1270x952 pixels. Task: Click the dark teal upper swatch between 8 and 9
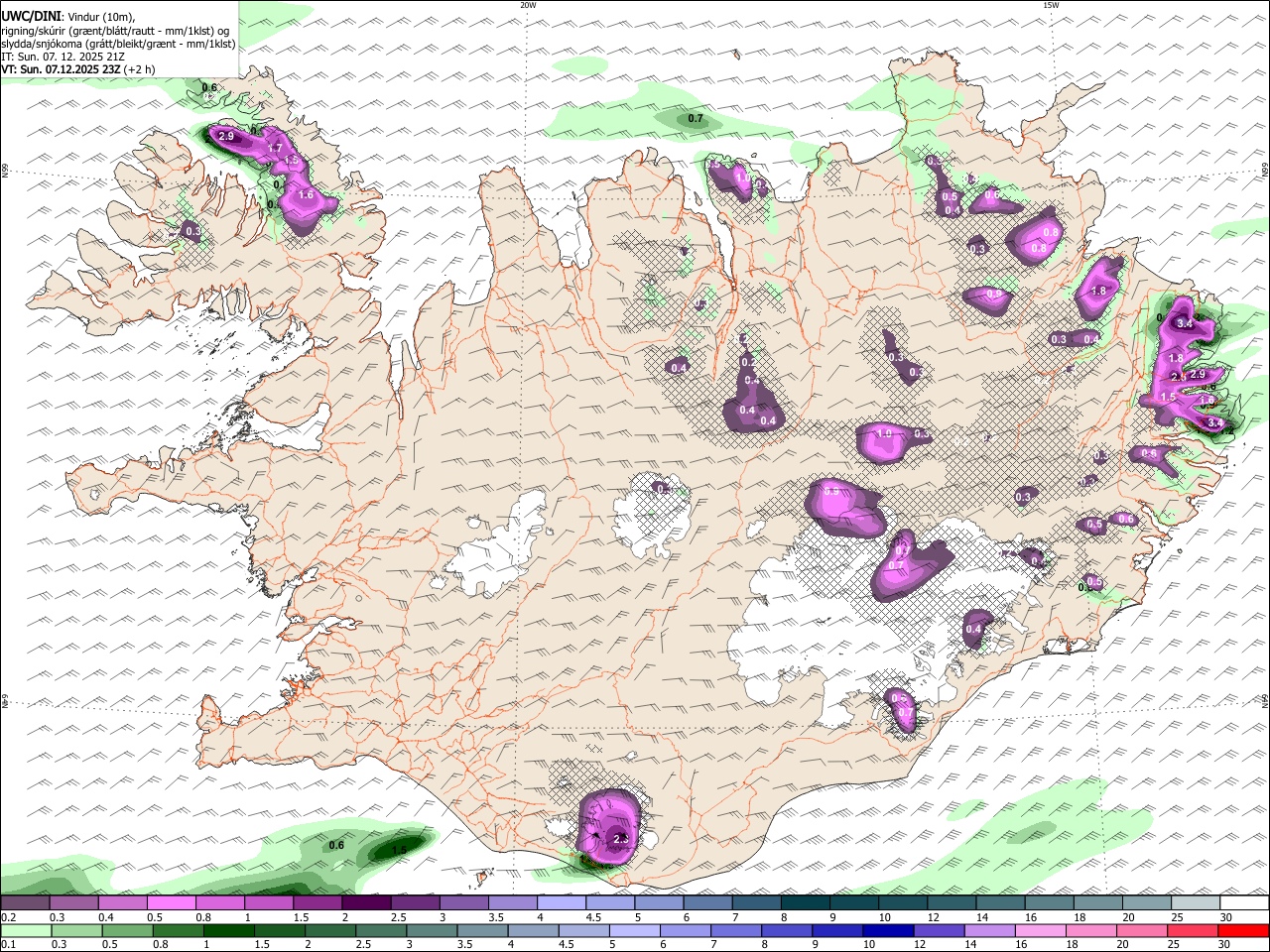click(x=805, y=903)
